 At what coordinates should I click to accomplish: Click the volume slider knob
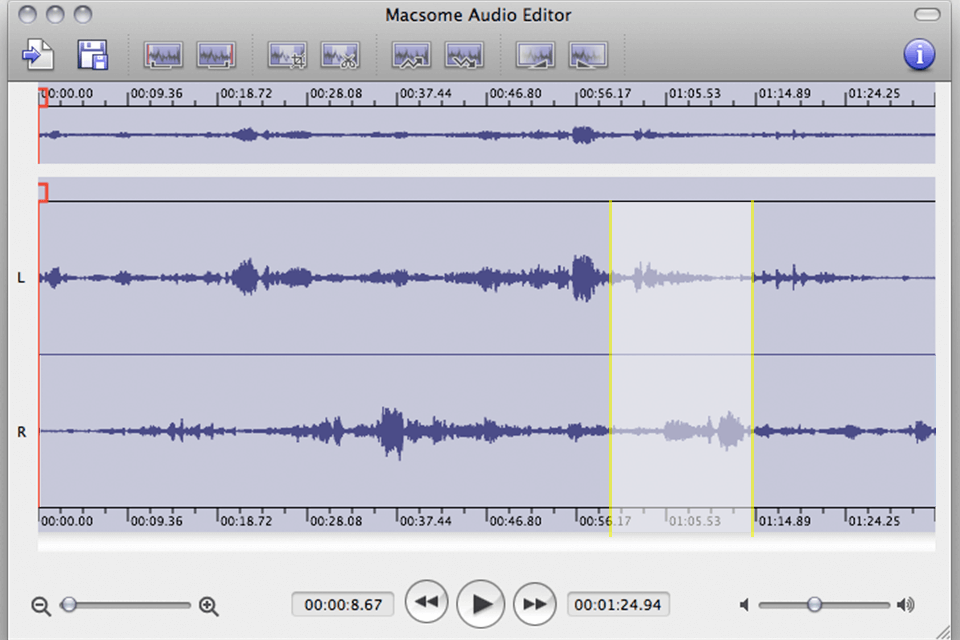click(x=815, y=604)
